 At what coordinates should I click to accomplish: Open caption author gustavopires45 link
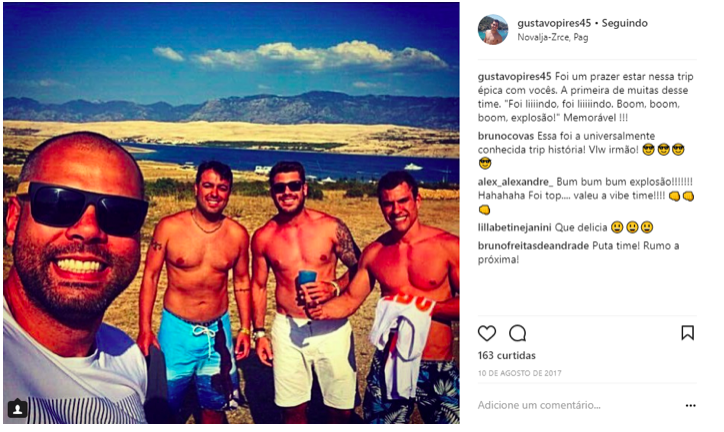[514, 77]
